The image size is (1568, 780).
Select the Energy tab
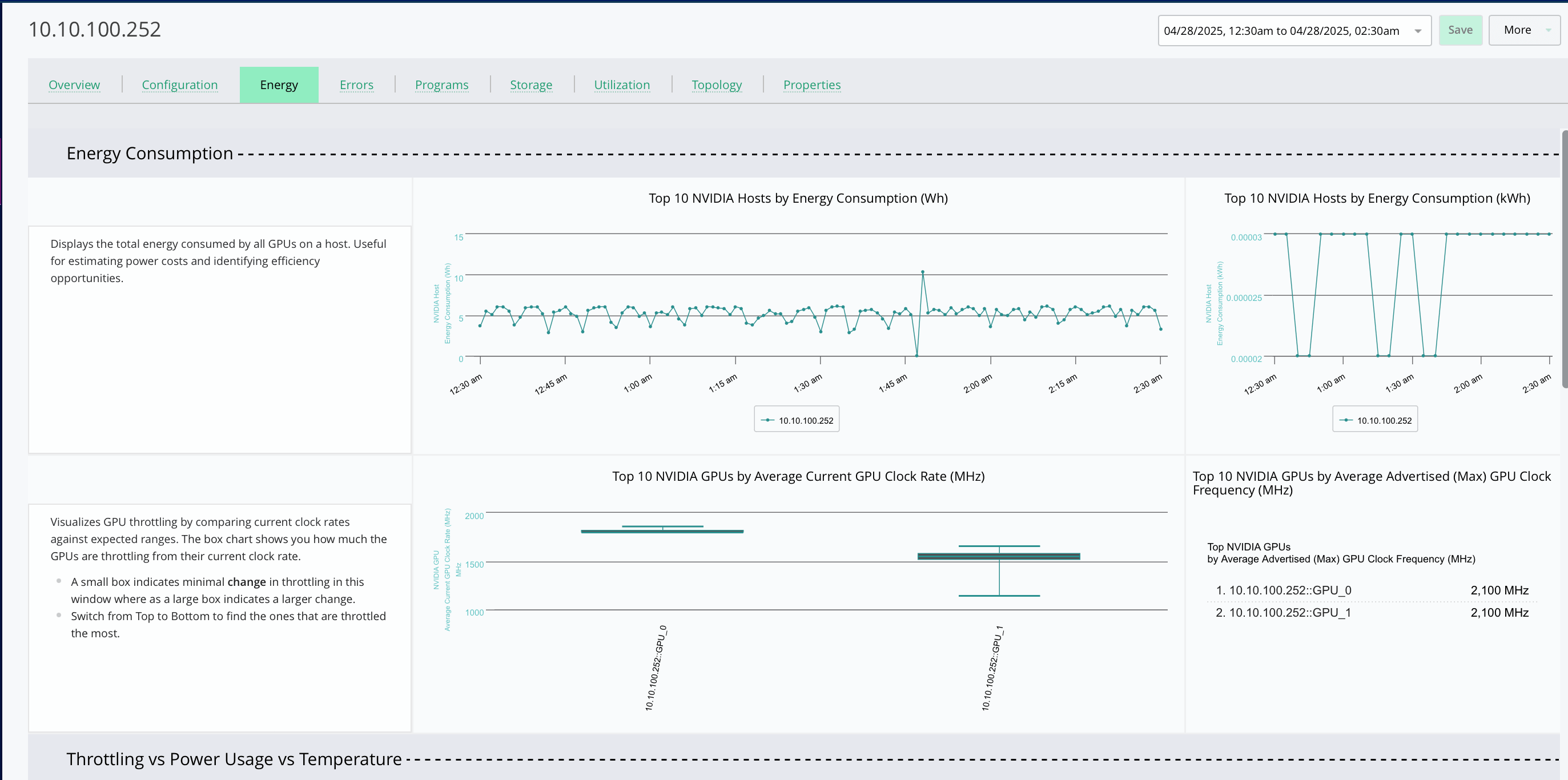click(x=279, y=85)
